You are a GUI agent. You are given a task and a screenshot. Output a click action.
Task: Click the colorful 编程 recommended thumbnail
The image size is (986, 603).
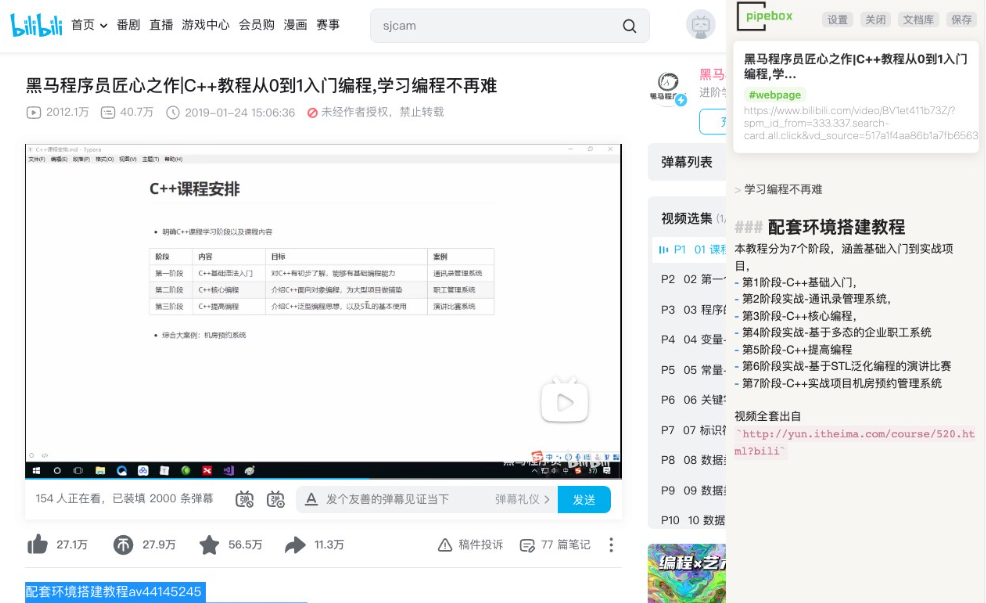[x=687, y=573]
